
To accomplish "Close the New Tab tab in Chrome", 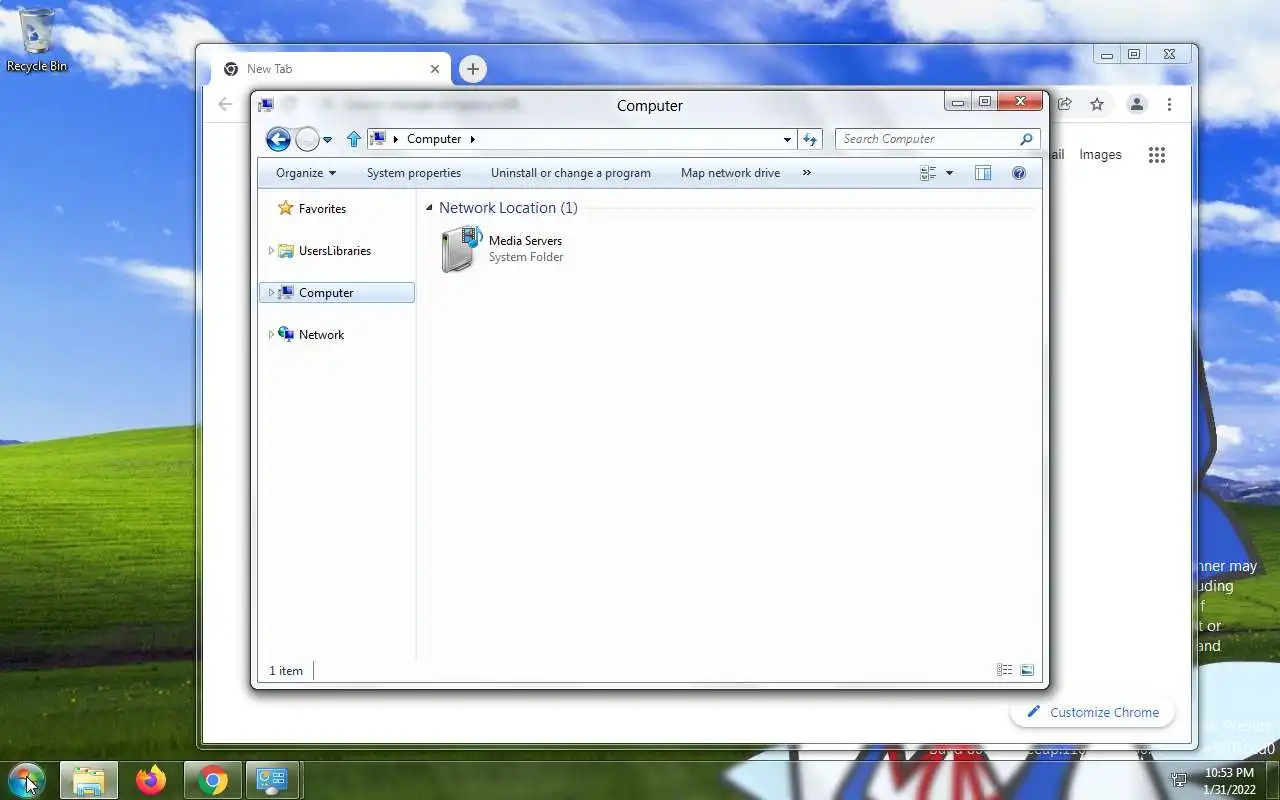I will [x=435, y=69].
